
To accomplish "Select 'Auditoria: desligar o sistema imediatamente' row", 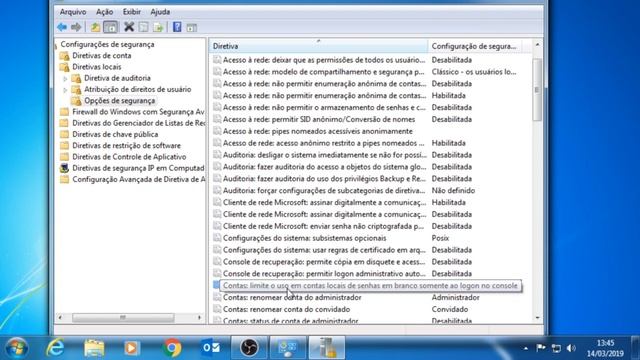I will pyautogui.click(x=324, y=155).
